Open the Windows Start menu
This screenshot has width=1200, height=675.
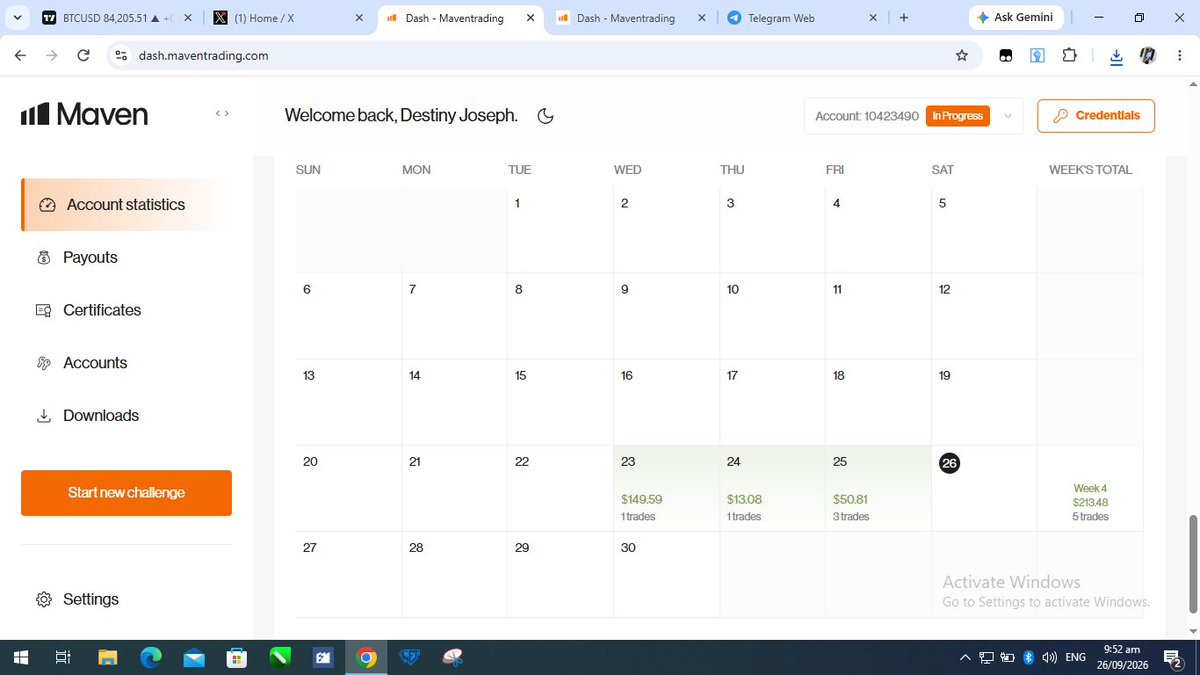[19, 658]
